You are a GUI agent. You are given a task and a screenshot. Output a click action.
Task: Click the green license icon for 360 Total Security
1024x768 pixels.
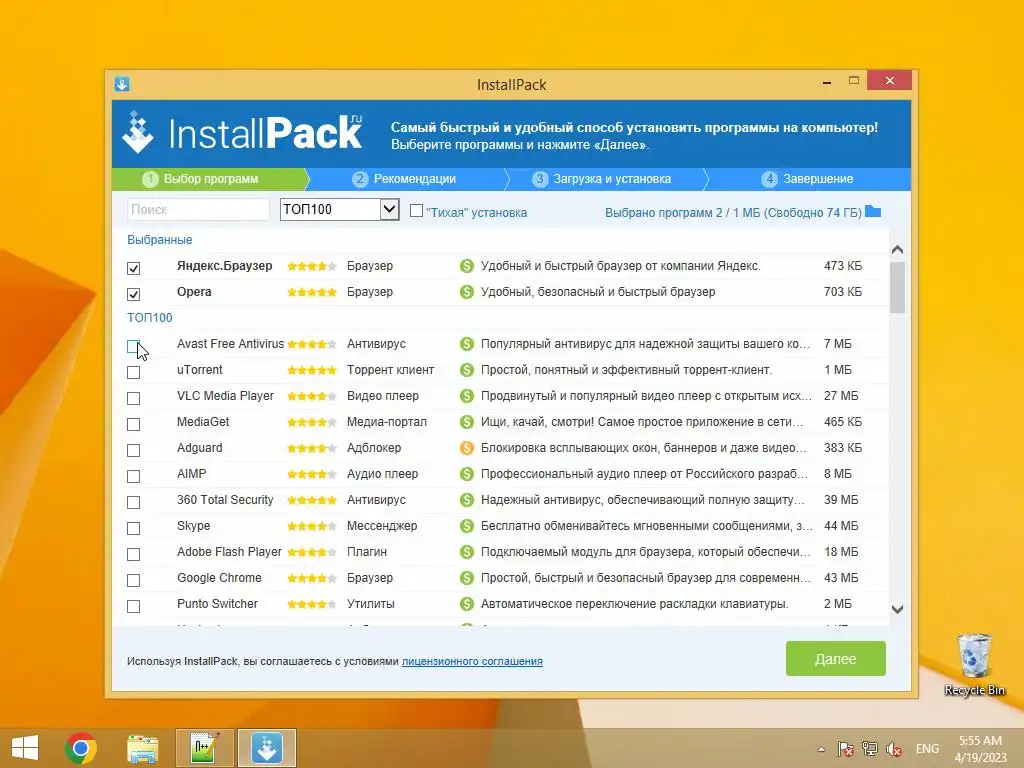pos(466,500)
